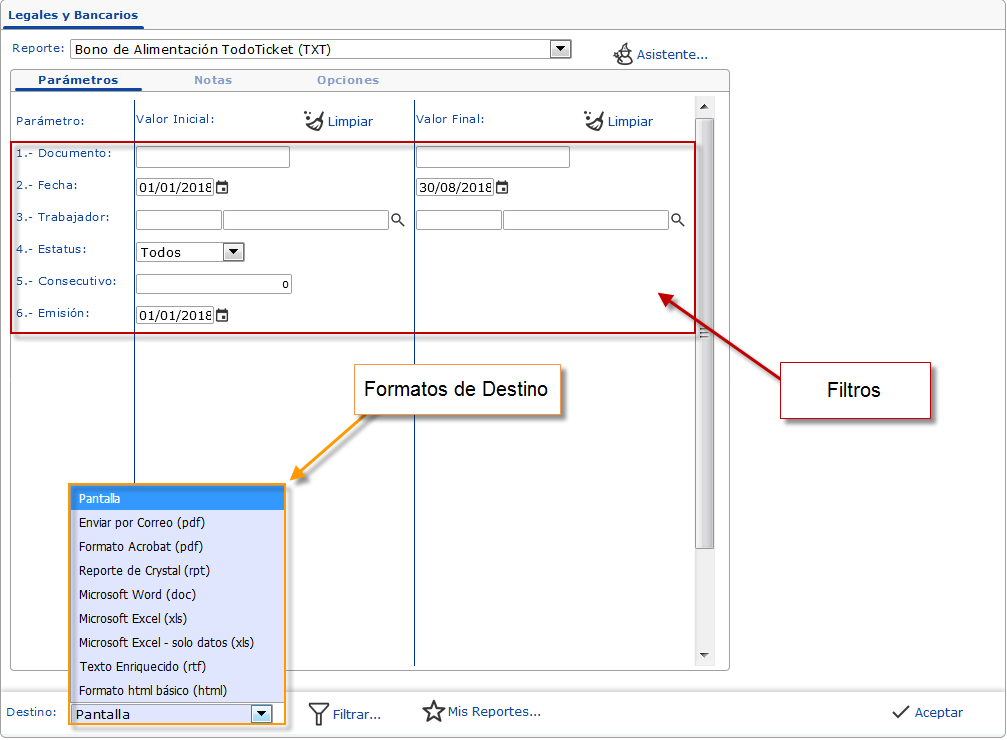Click the magnifier to search the final Trabajador
This screenshot has width=1007, height=740.
click(677, 219)
